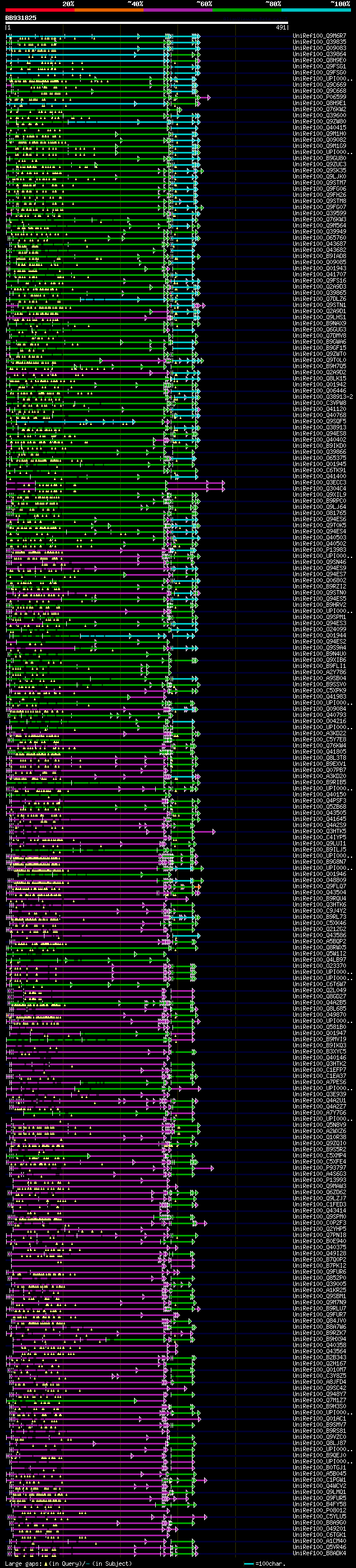
Task: Select the row labeled UniRef100_C1PGW1
Action: (x=319, y=1480)
